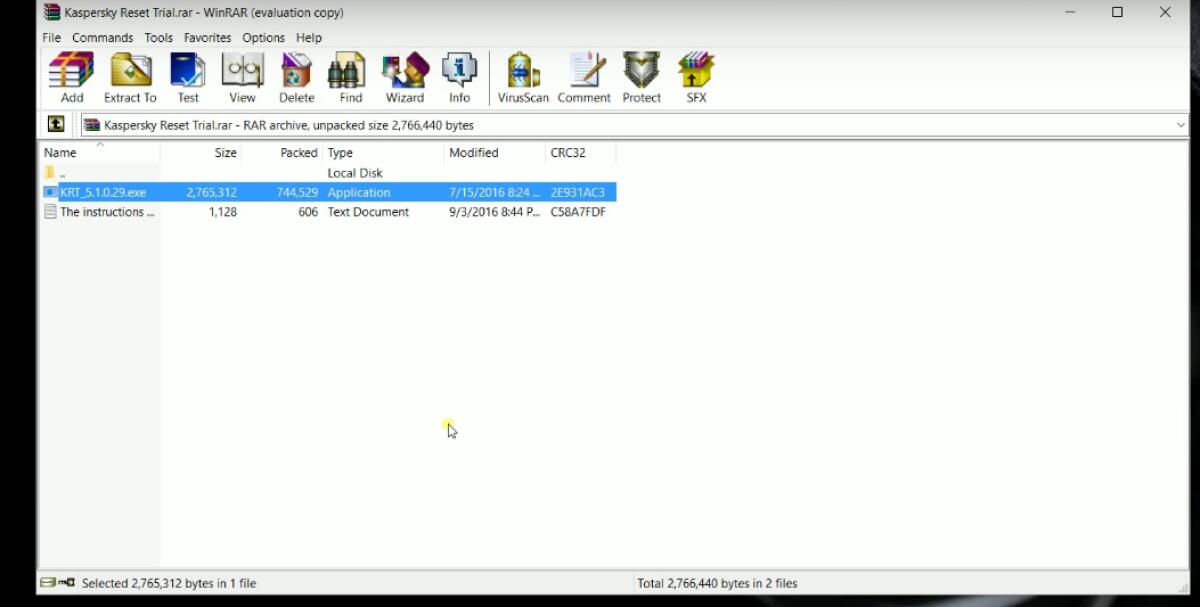Sort files by the Name column
Image resolution: width=1200 pixels, height=607 pixels.
60,152
